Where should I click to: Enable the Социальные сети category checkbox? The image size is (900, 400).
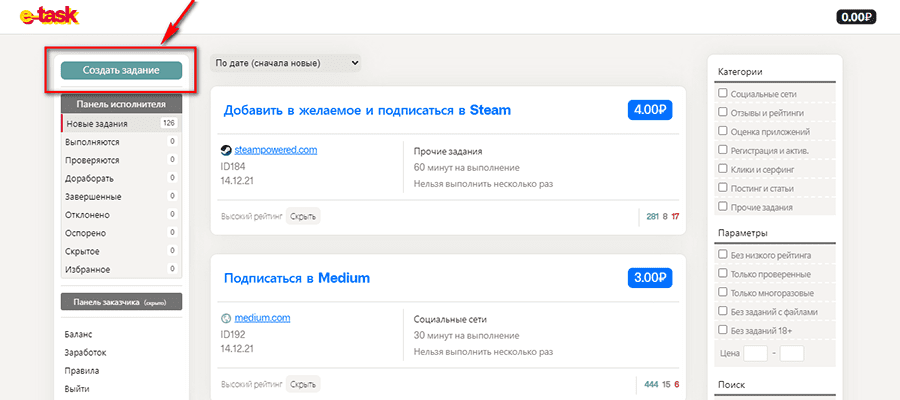tap(723, 93)
